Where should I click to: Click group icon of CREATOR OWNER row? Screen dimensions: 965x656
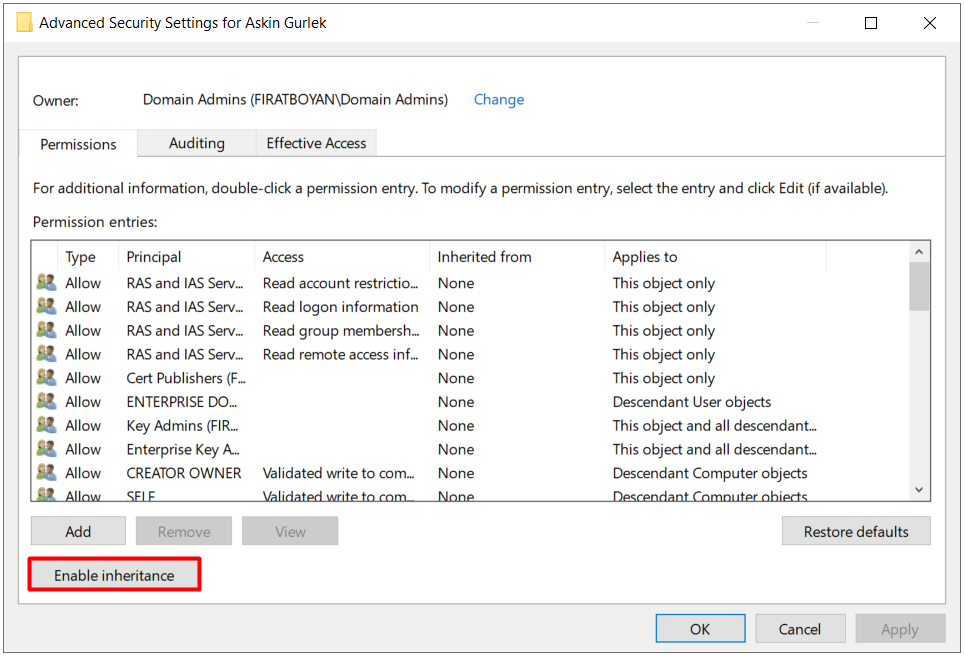pyautogui.click(x=46, y=473)
